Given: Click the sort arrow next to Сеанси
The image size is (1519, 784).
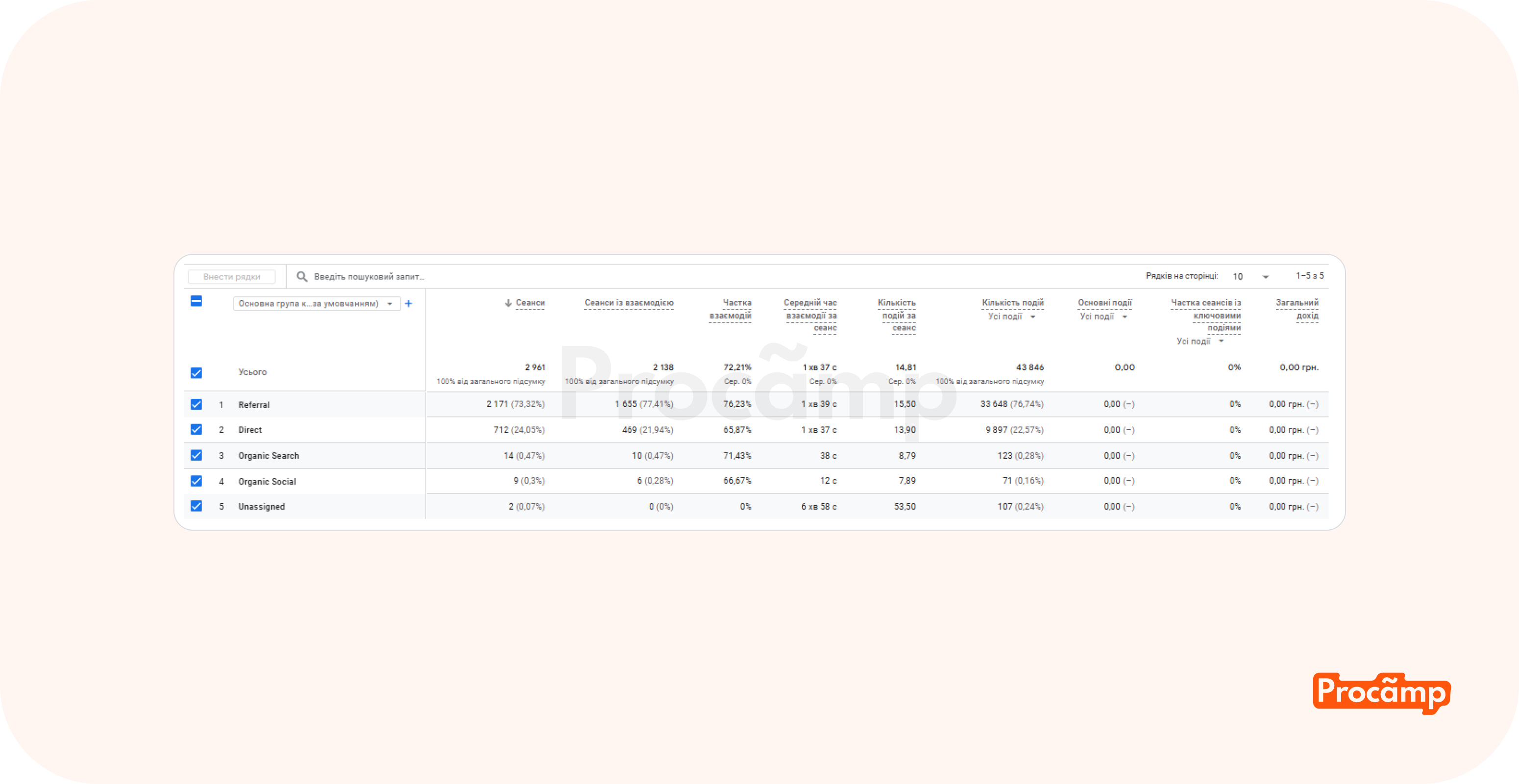Looking at the screenshot, I should [x=508, y=303].
